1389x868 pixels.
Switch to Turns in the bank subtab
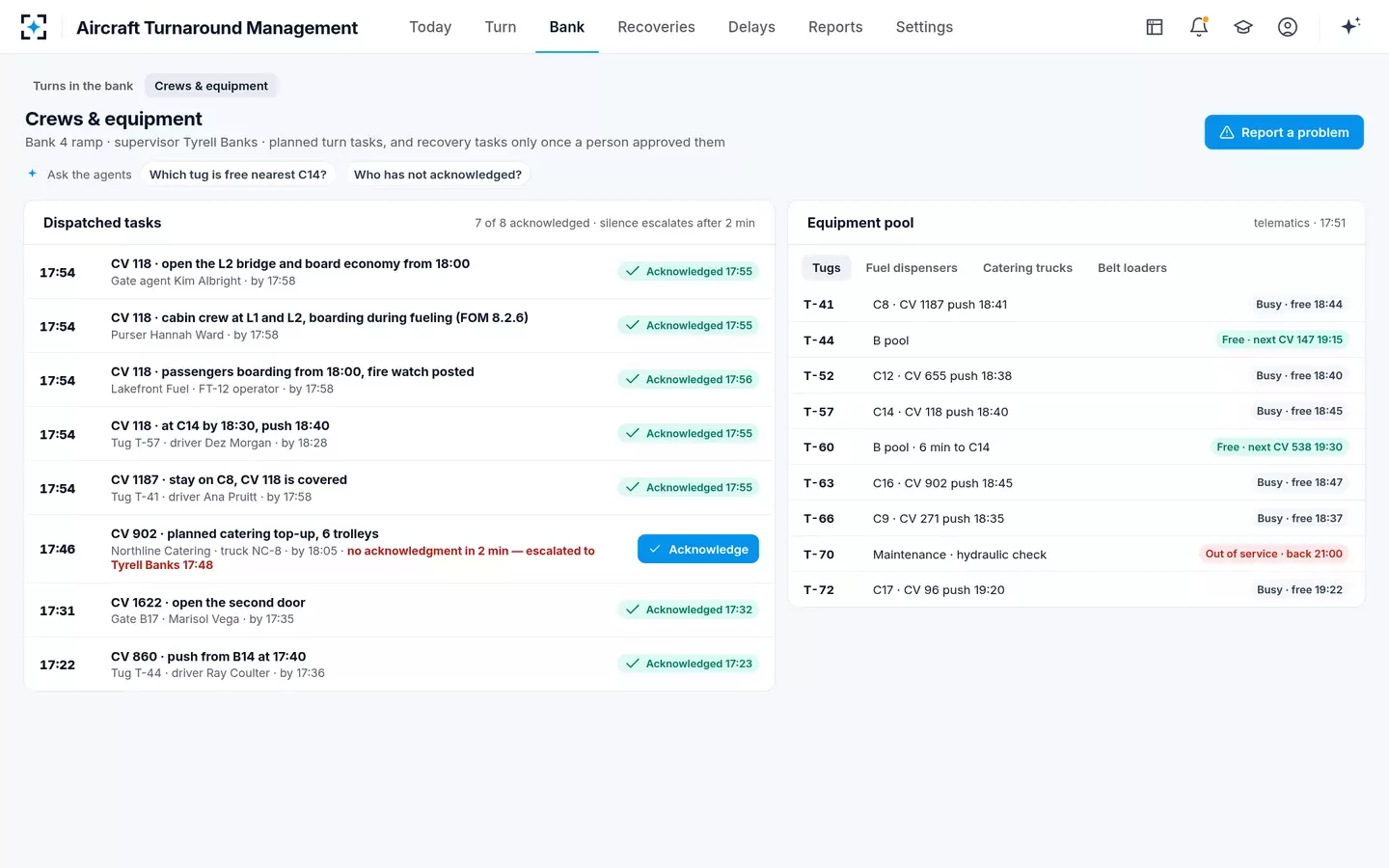tap(83, 86)
